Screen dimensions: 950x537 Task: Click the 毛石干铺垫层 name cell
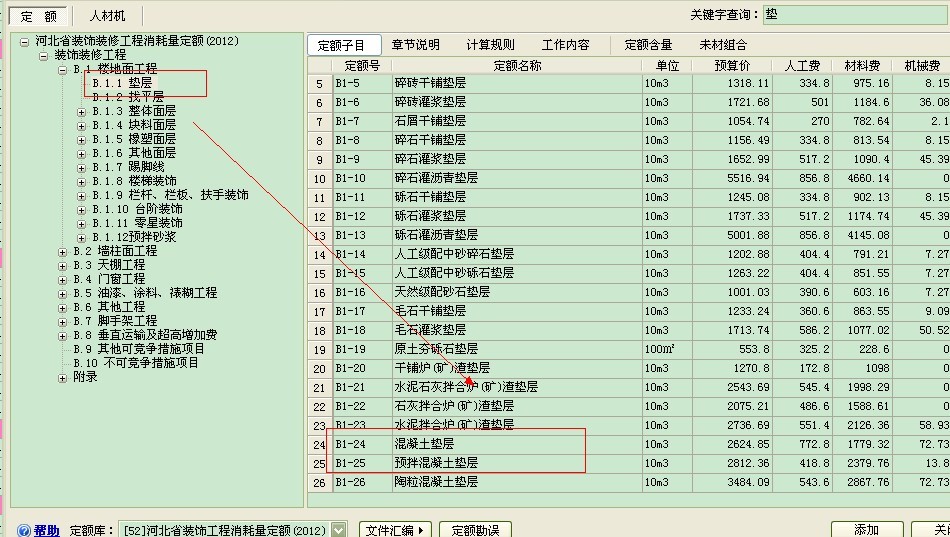tap(517, 311)
